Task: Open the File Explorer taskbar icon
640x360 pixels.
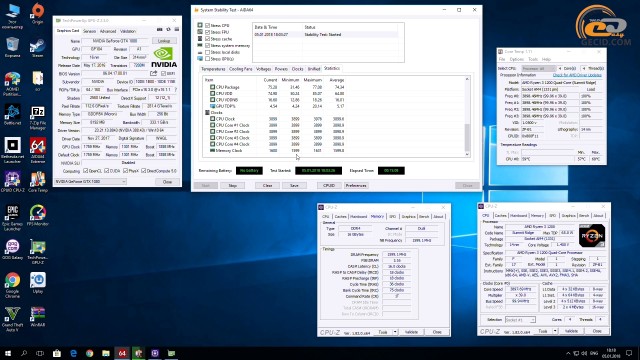Action: click(x=106, y=353)
